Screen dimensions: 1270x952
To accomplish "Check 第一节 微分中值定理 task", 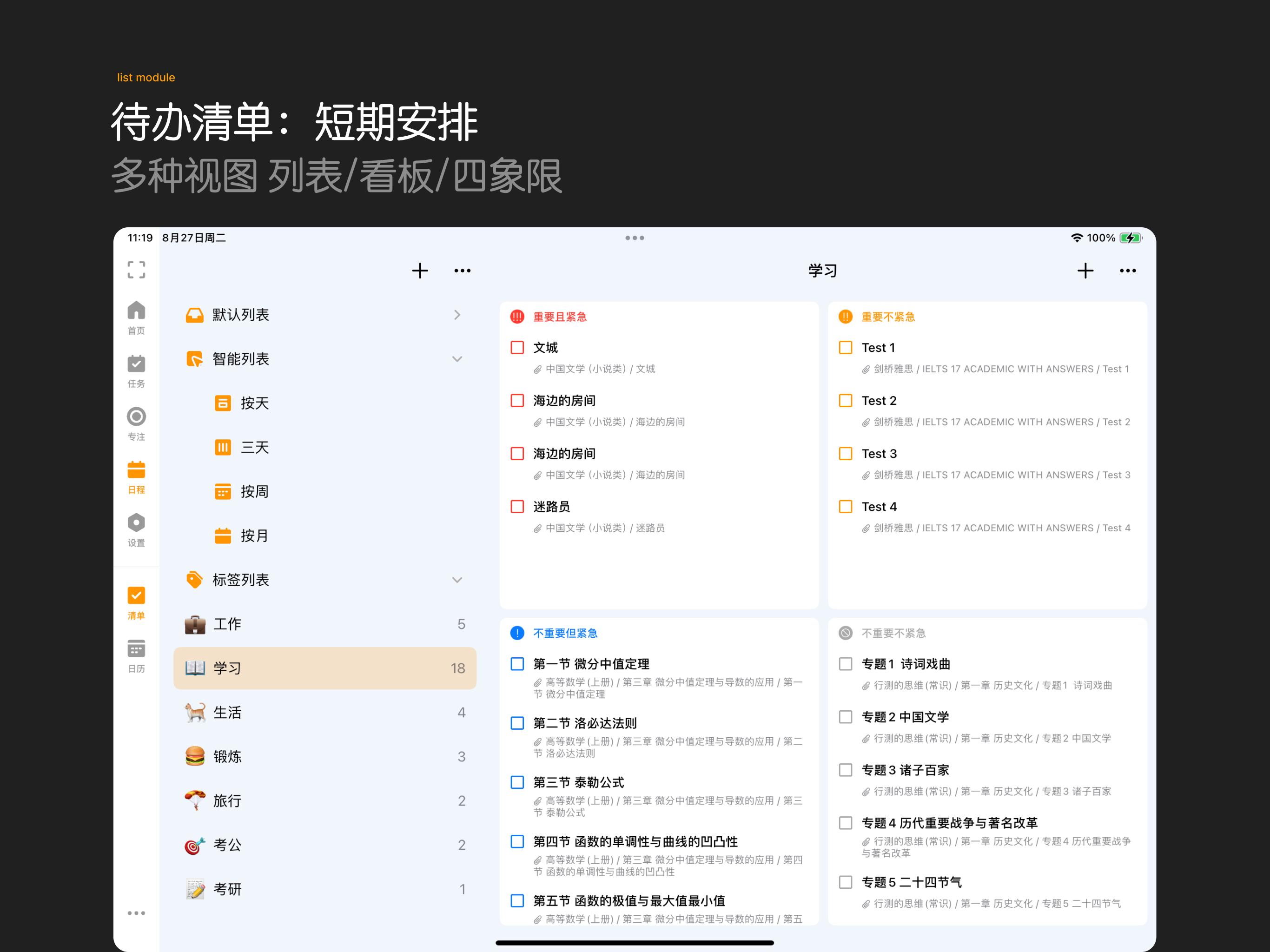I will [517, 664].
